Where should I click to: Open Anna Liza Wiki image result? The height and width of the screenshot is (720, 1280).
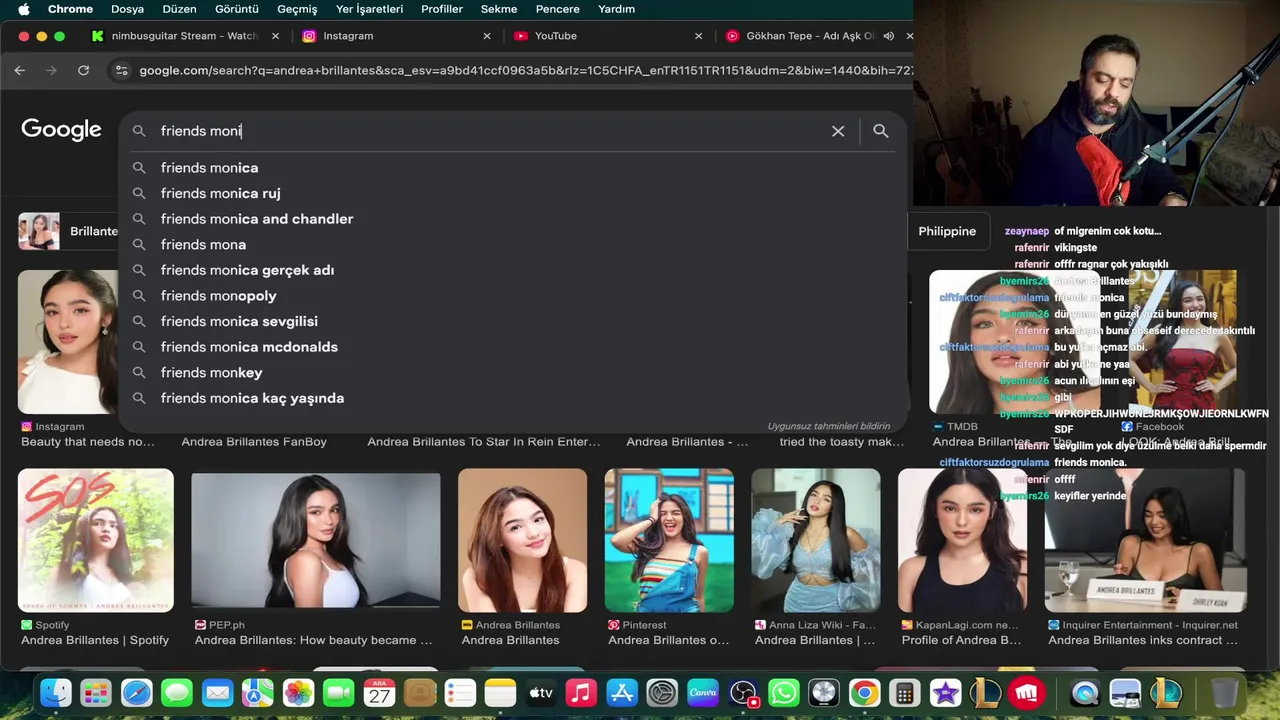pos(816,540)
